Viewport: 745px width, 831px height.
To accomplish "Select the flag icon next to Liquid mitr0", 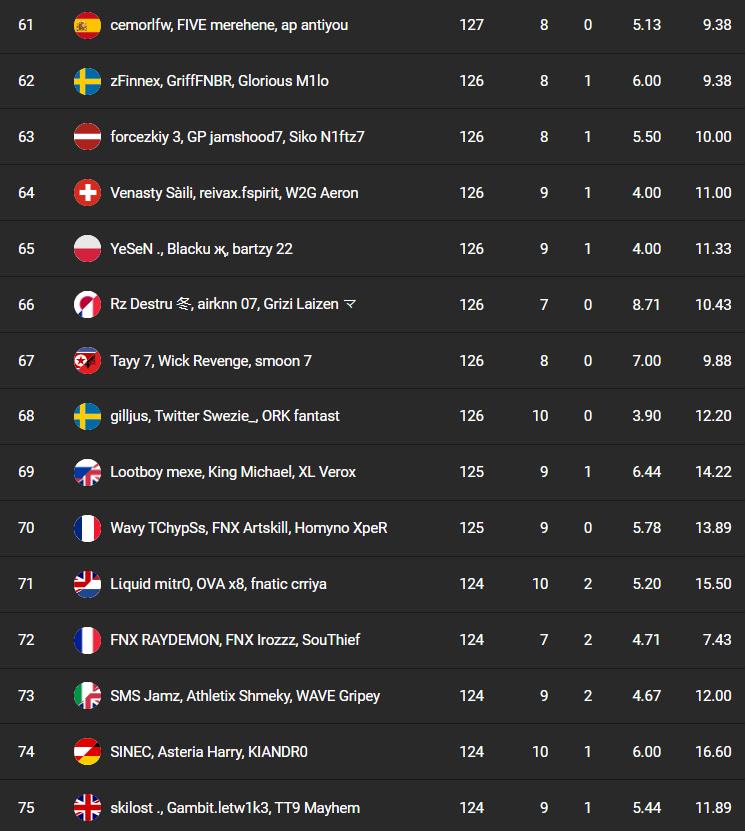I will 87,584.
